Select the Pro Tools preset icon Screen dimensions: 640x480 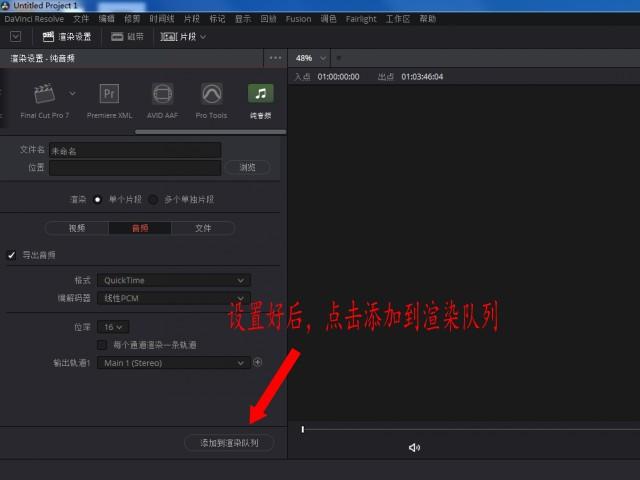tap(211, 93)
